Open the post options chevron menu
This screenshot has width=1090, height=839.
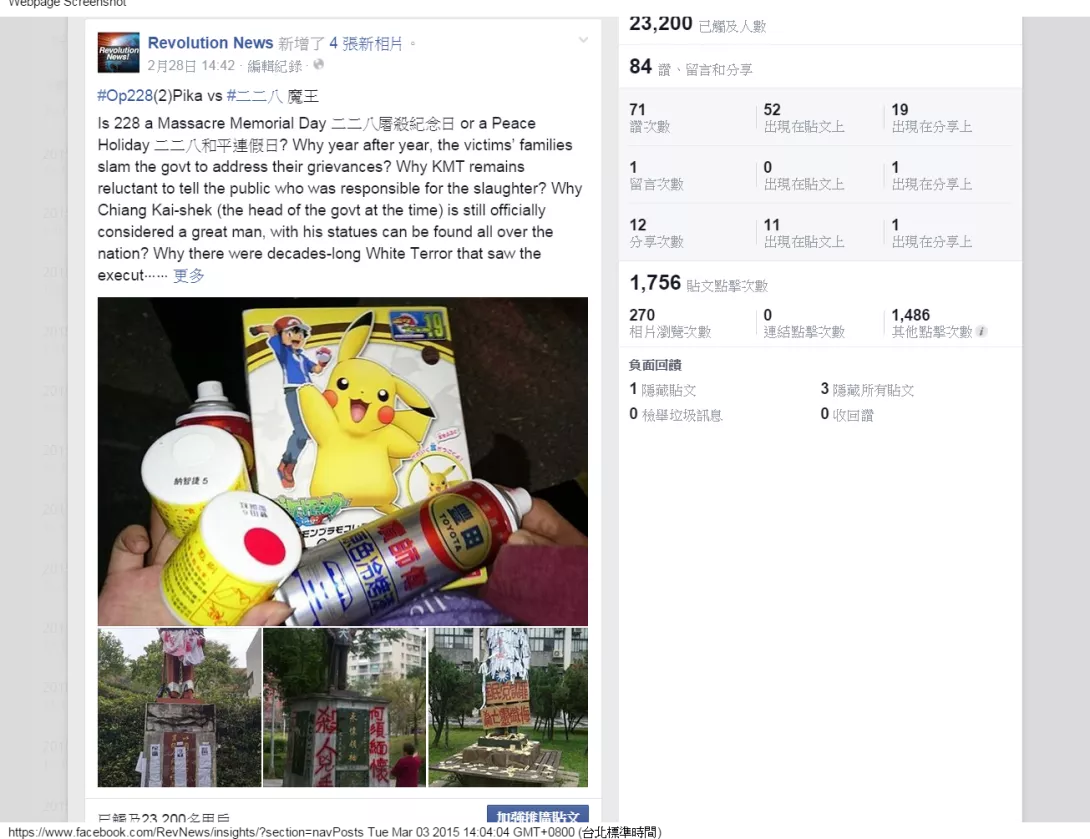(x=583, y=40)
